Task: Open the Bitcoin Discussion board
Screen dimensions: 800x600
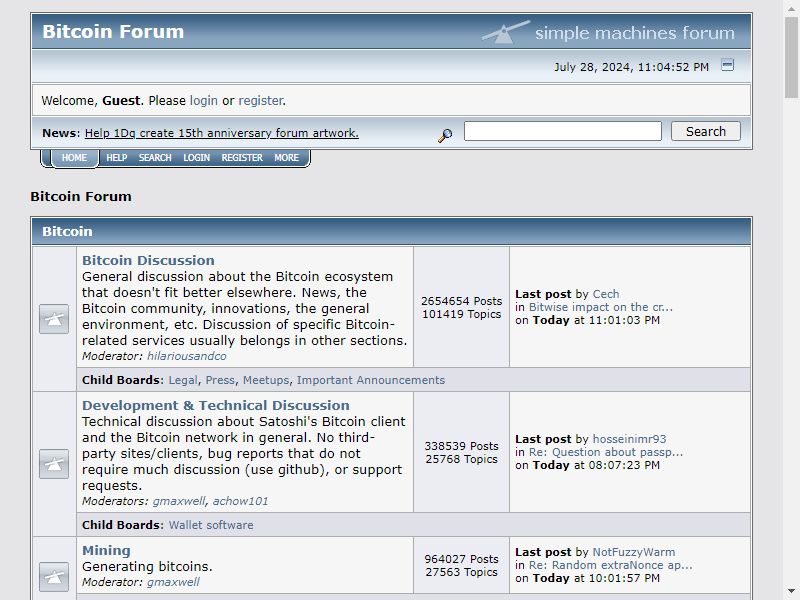Action: click(148, 260)
